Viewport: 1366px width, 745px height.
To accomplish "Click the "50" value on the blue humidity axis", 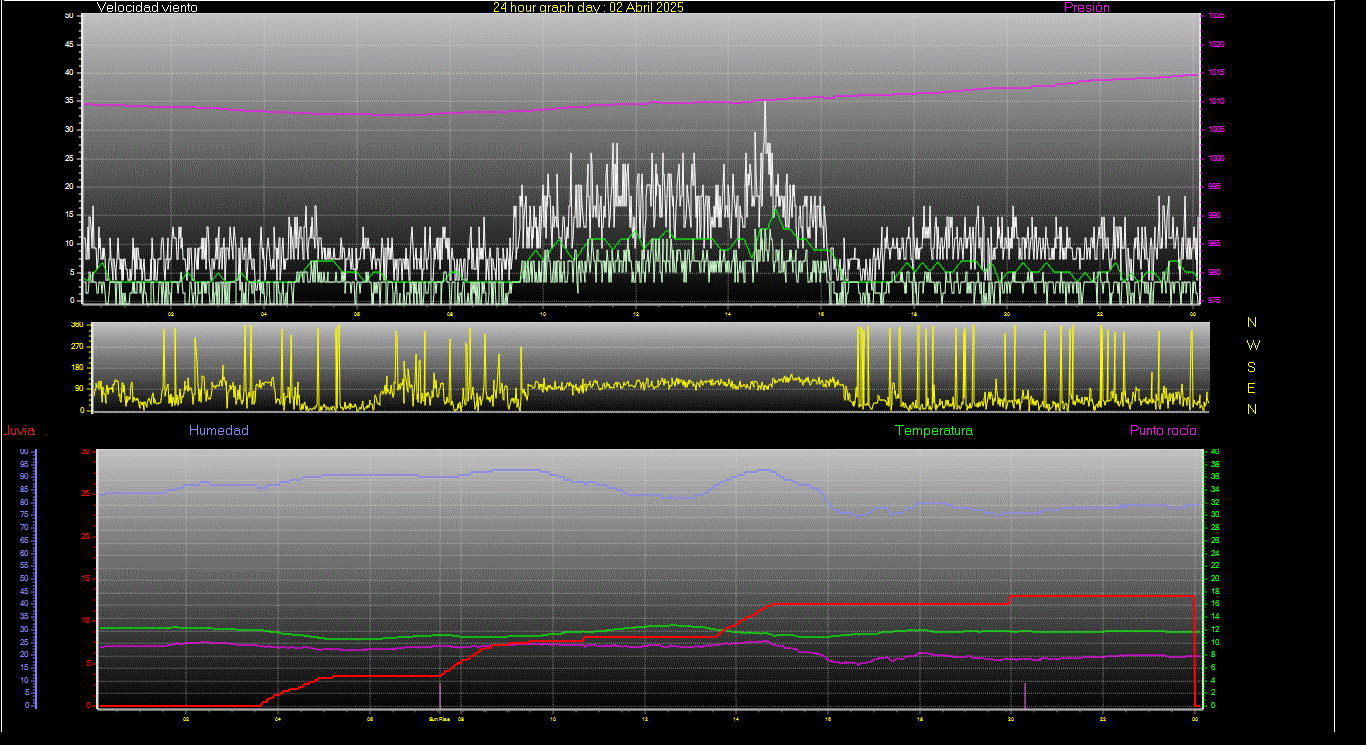I will pos(24,578).
